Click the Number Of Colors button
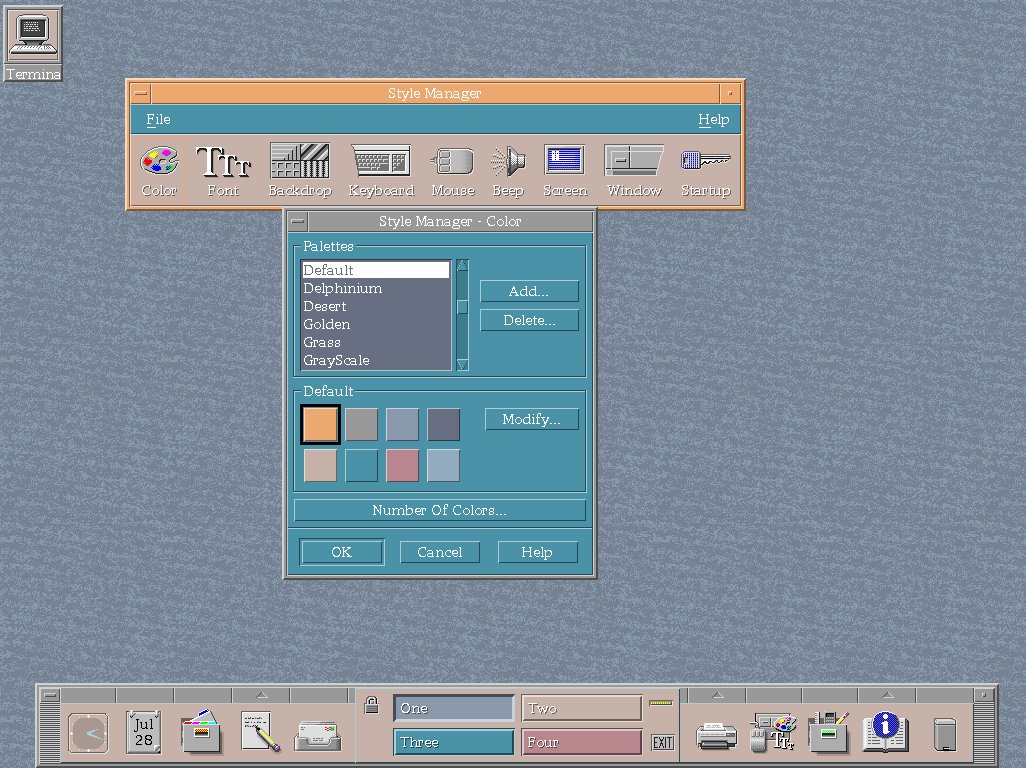This screenshot has height=768, width=1026. pos(439,510)
